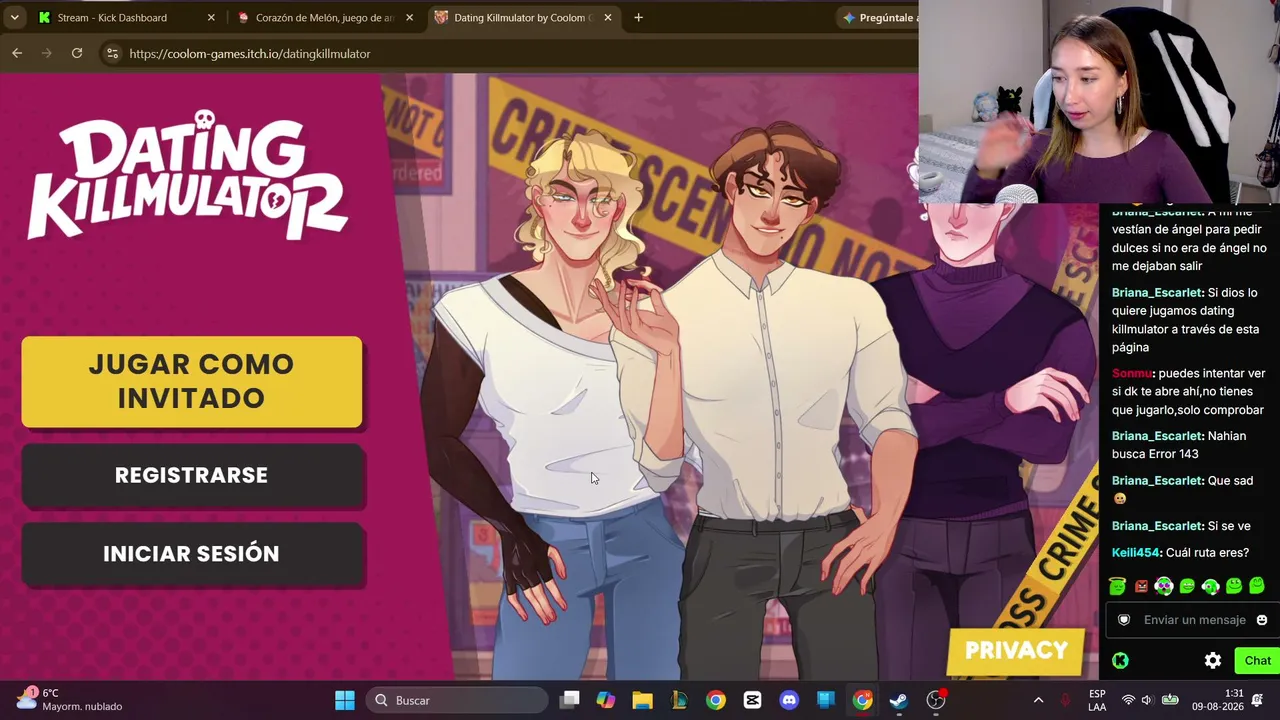Insert the winking headset green emote
The height and width of the screenshot is (720, 1280).
(1211, 586)
